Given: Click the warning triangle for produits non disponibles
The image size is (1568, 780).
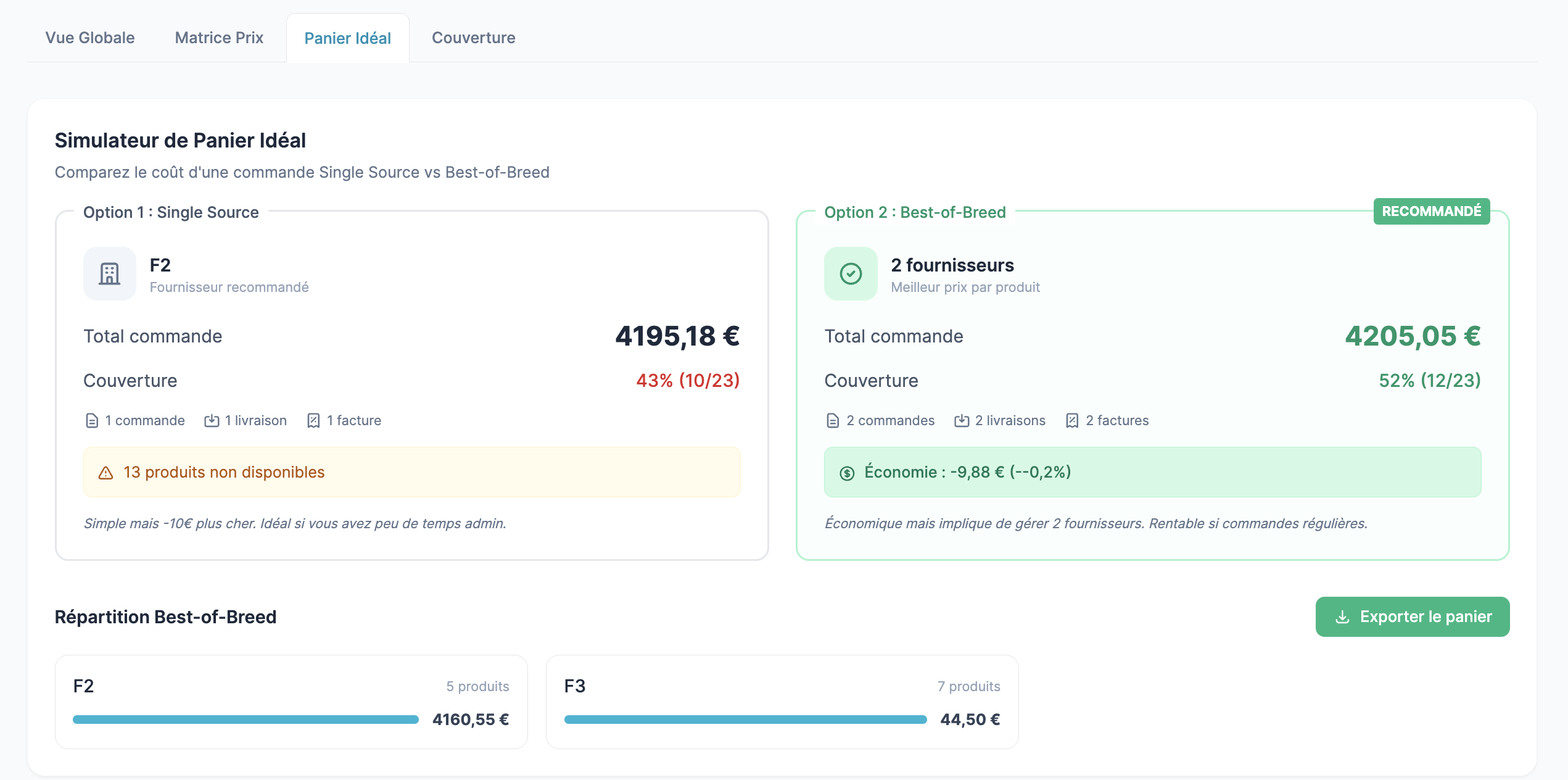Looking at the screenshot, I should coord(105,472).
